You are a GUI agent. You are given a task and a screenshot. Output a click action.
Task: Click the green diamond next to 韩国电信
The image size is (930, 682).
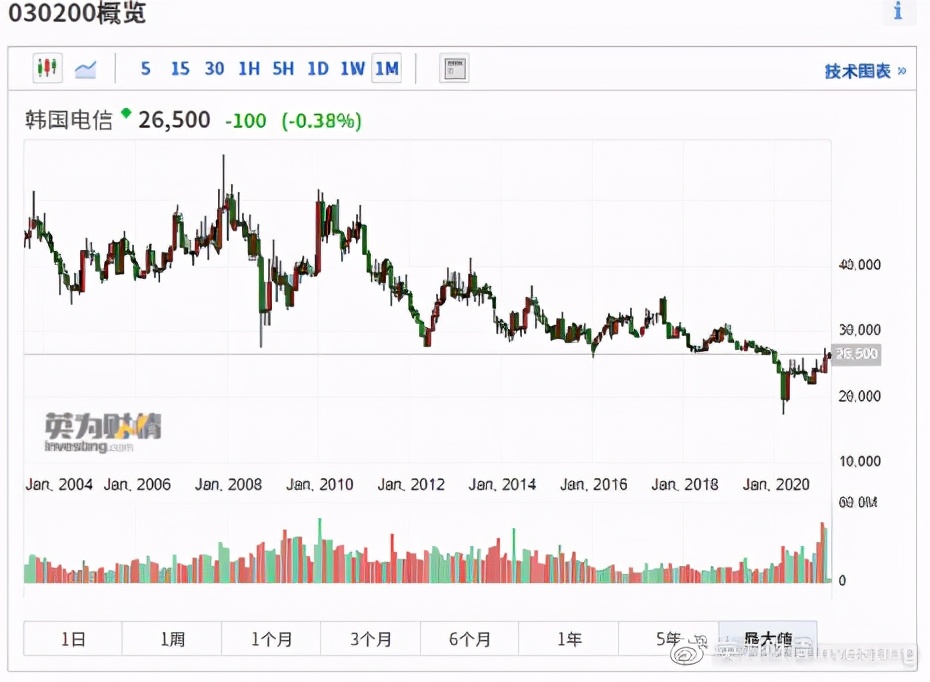pyautogui.click(x=126, y=113)
